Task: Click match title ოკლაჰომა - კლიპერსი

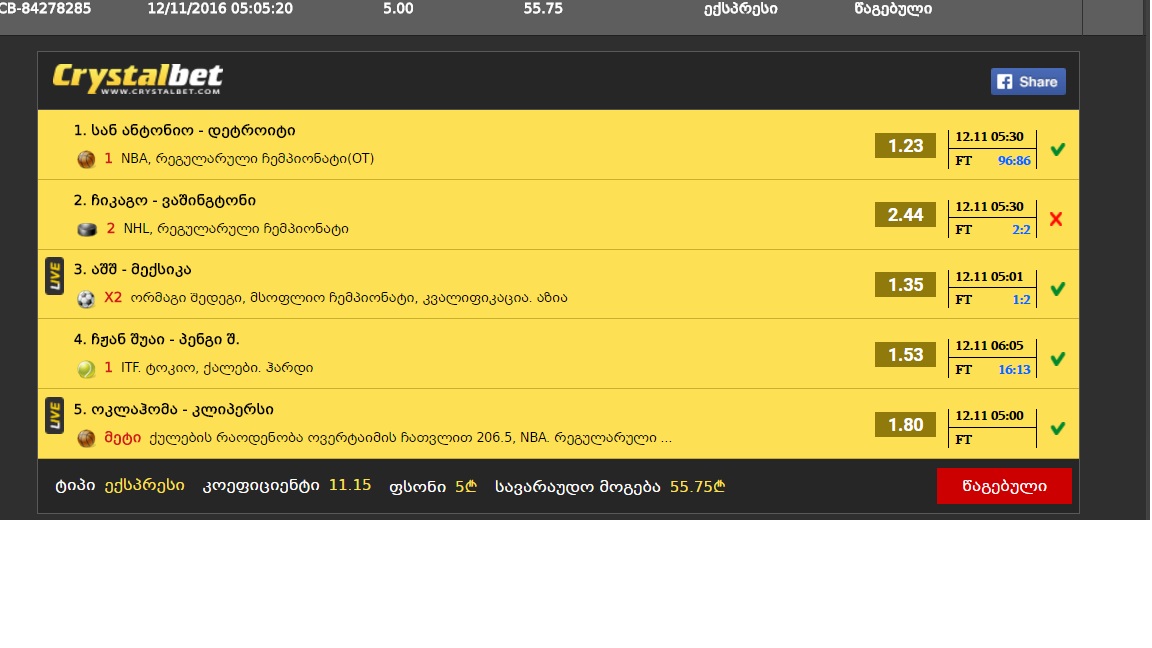Action: 173,409
